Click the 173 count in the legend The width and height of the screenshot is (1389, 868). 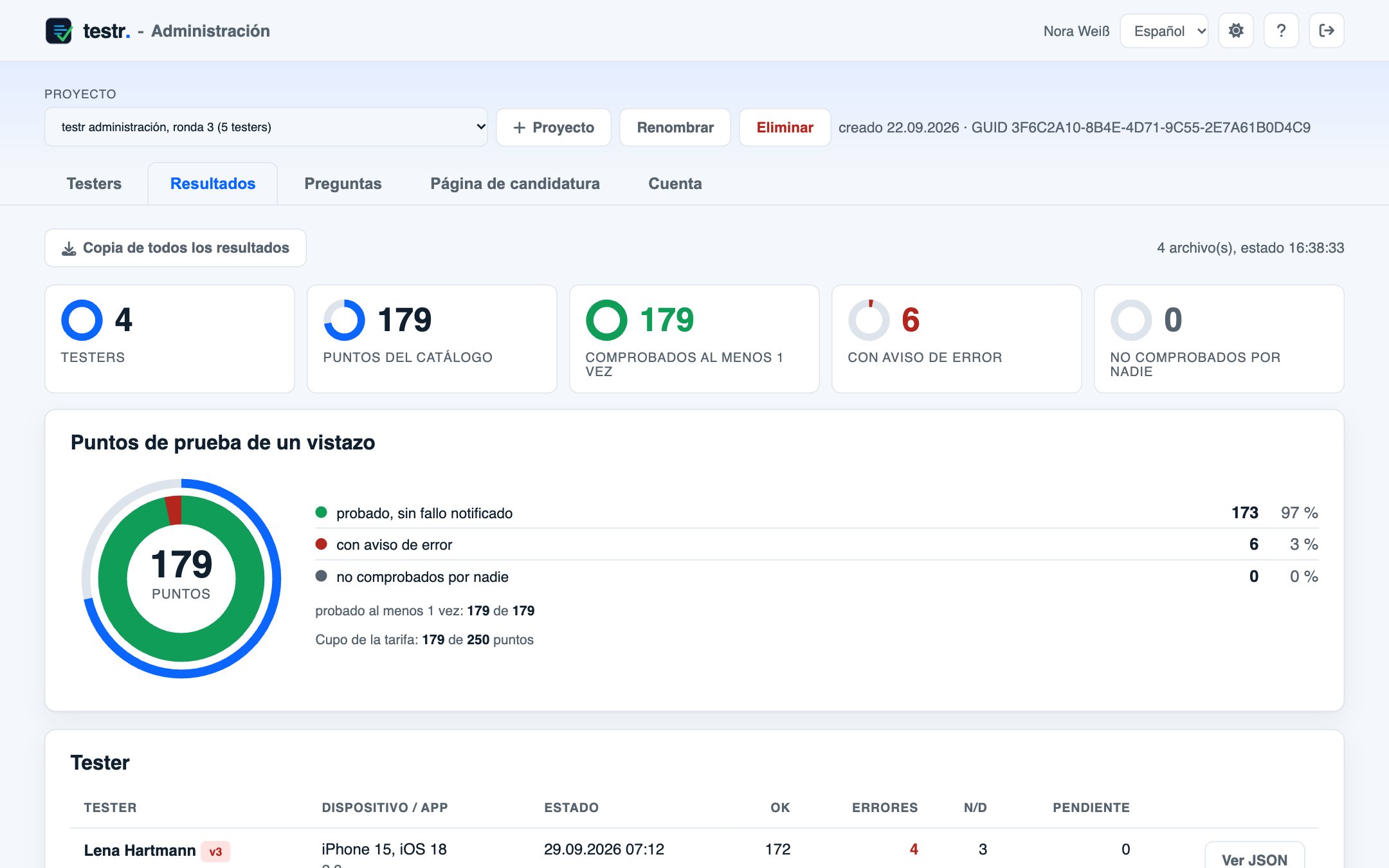point(1245,512)
